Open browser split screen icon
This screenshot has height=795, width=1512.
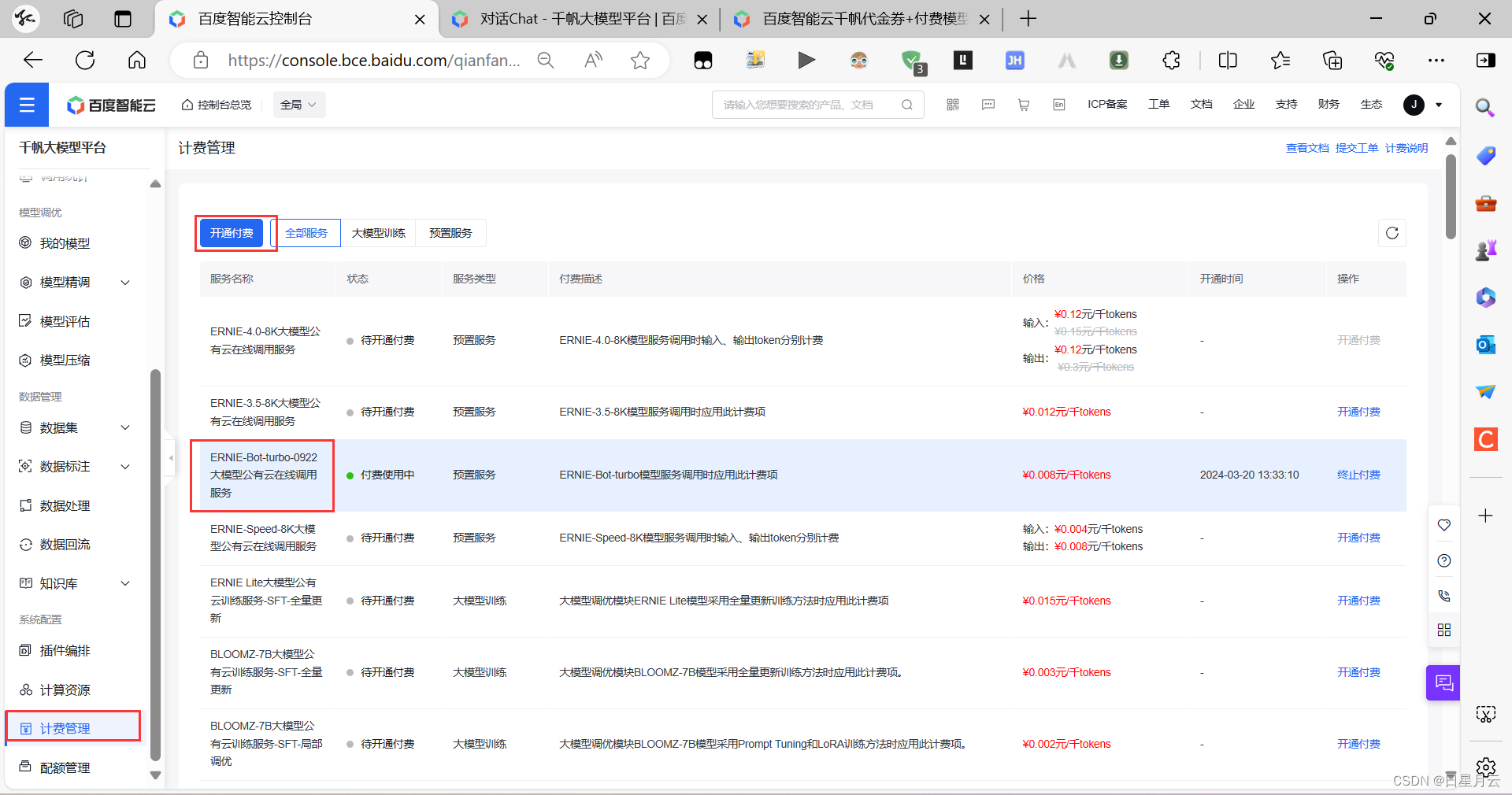point(1228,60)
